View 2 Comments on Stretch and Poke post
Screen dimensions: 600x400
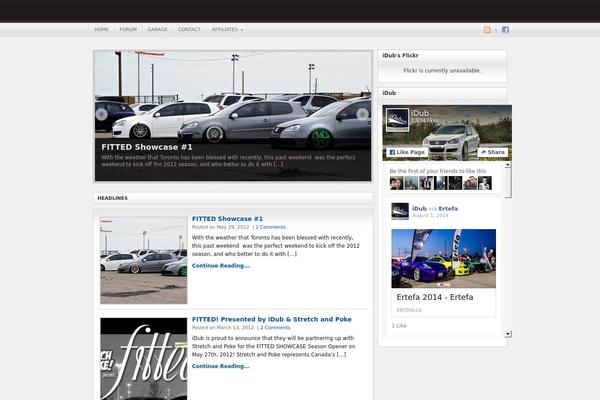point(275,327)
